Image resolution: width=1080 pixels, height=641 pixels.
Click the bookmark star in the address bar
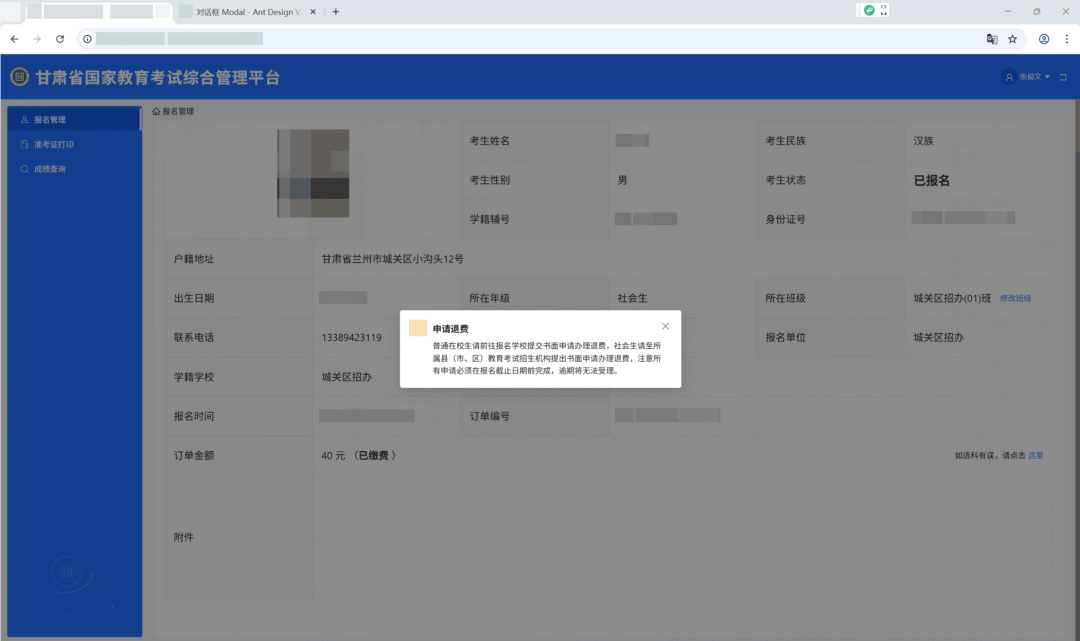click(1012, 39)
